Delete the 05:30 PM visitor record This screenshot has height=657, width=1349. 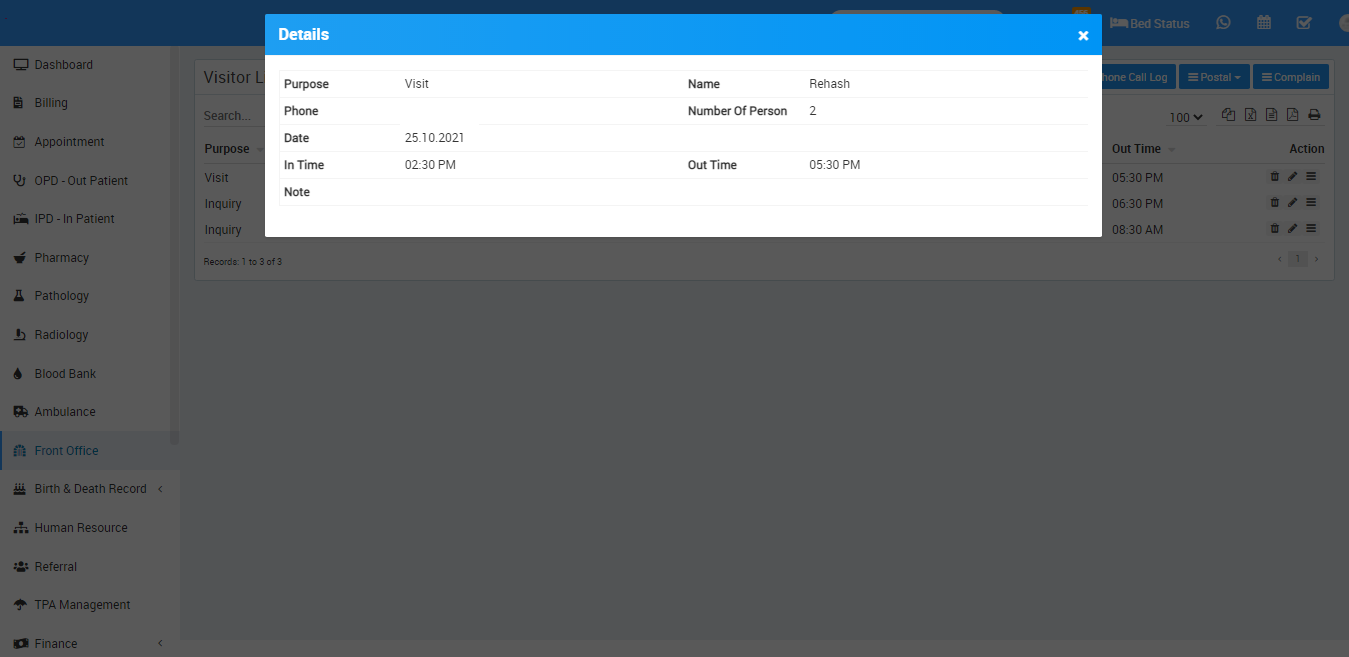(1274, 177)
